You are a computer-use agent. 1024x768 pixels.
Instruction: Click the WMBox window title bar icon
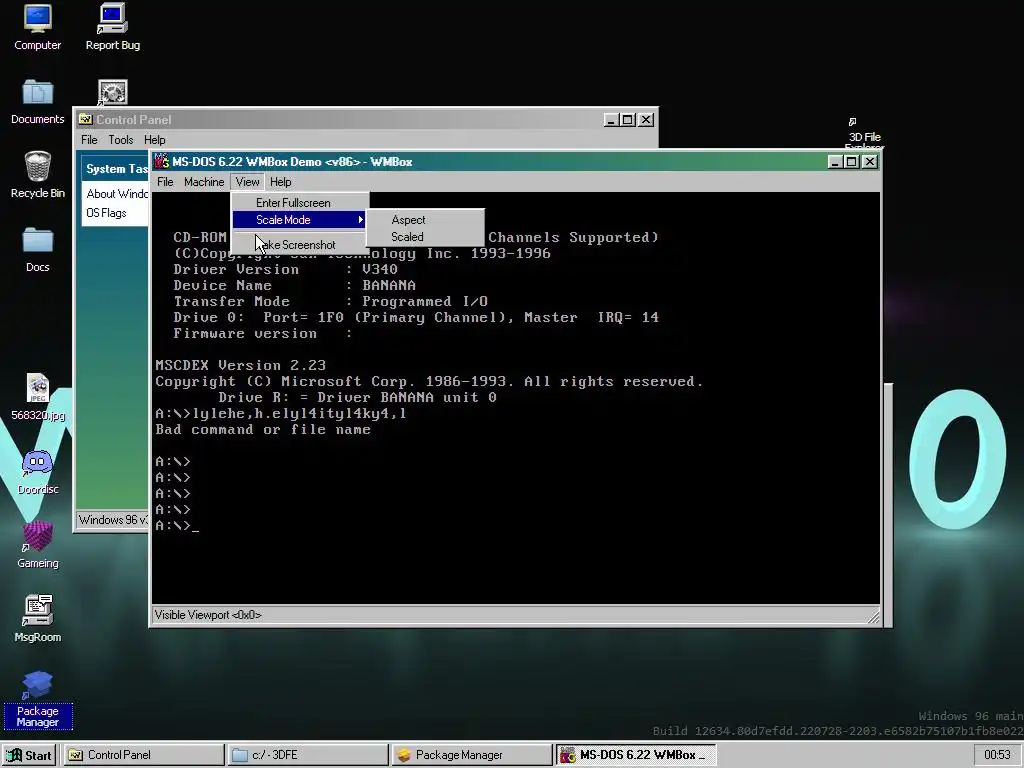click(161, 161)
